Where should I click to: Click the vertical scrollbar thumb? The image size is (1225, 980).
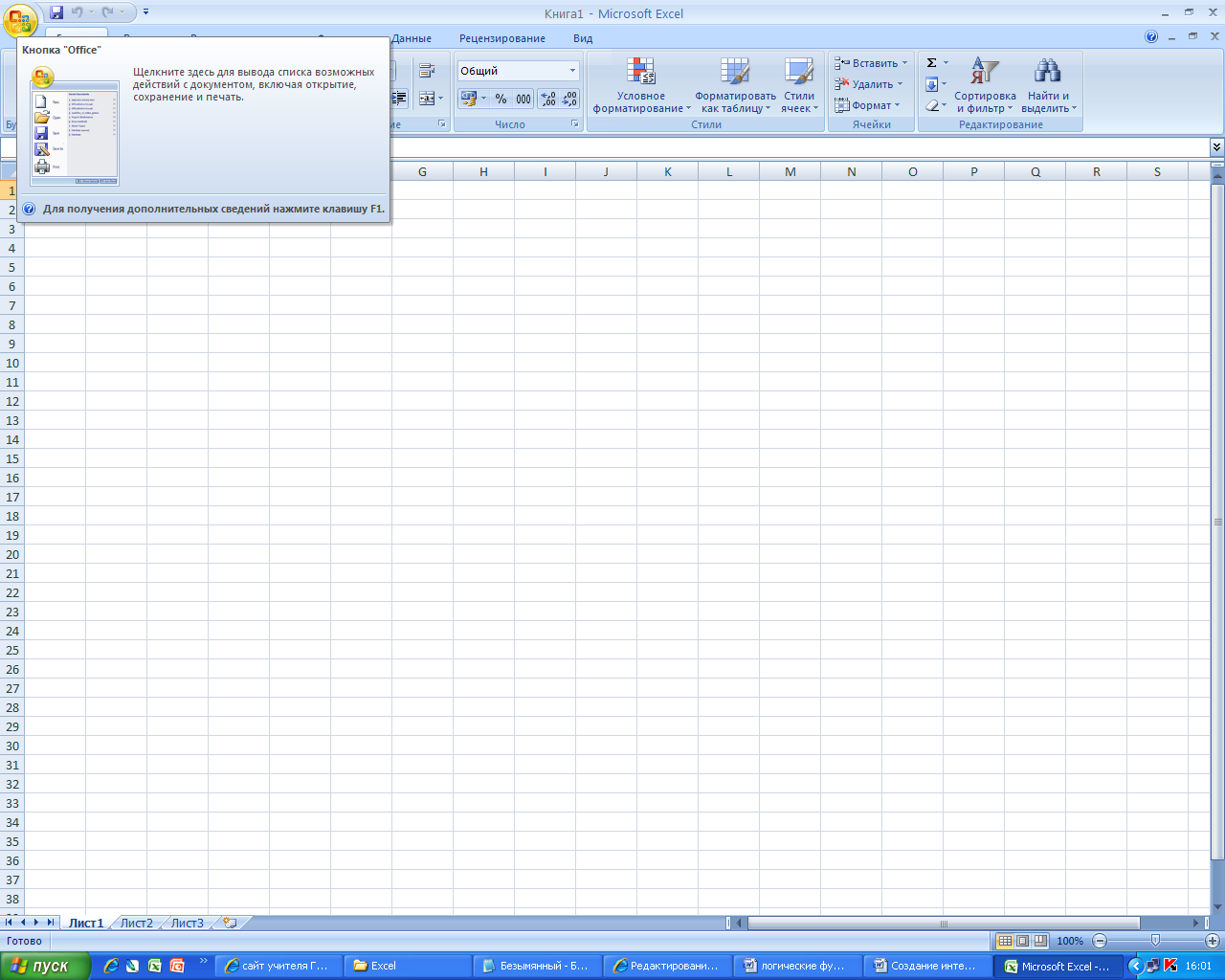click(1217, 523)
